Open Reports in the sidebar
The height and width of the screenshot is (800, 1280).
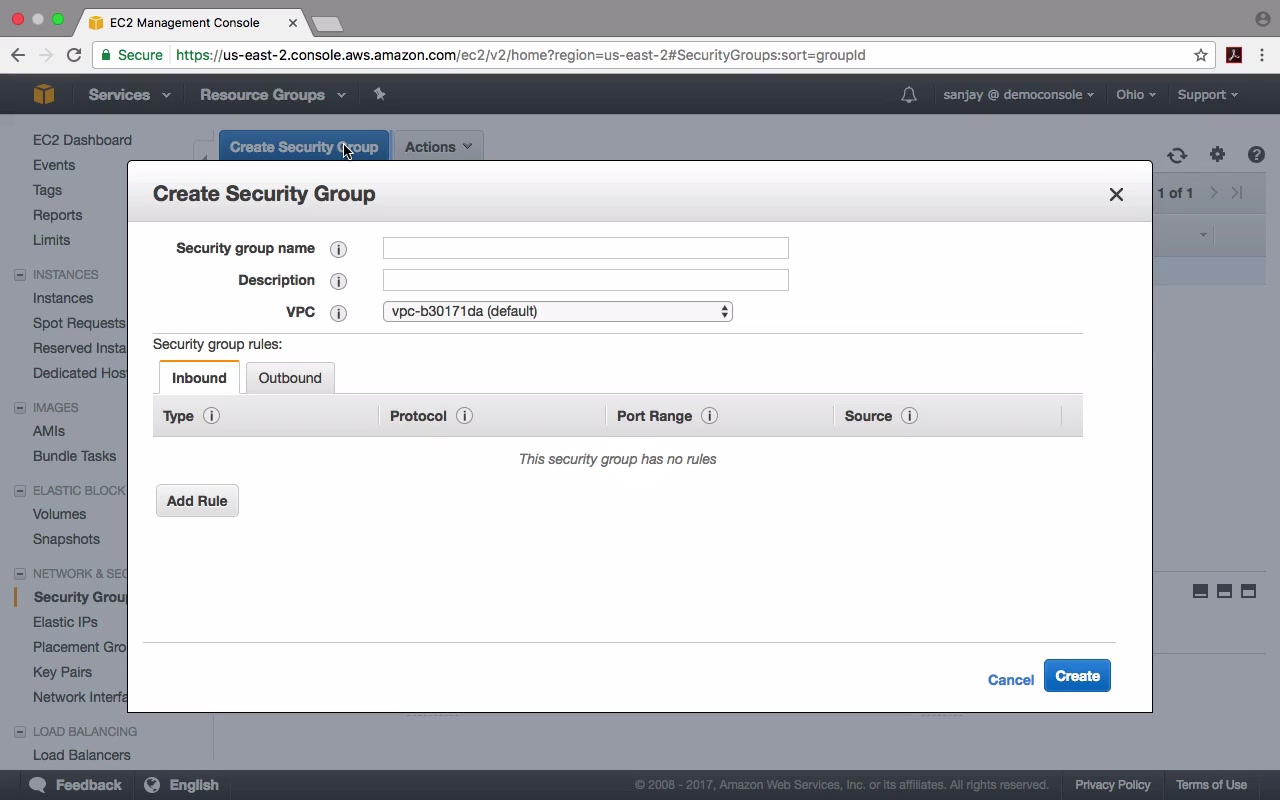pyautogui.click(x=57, y=215)
